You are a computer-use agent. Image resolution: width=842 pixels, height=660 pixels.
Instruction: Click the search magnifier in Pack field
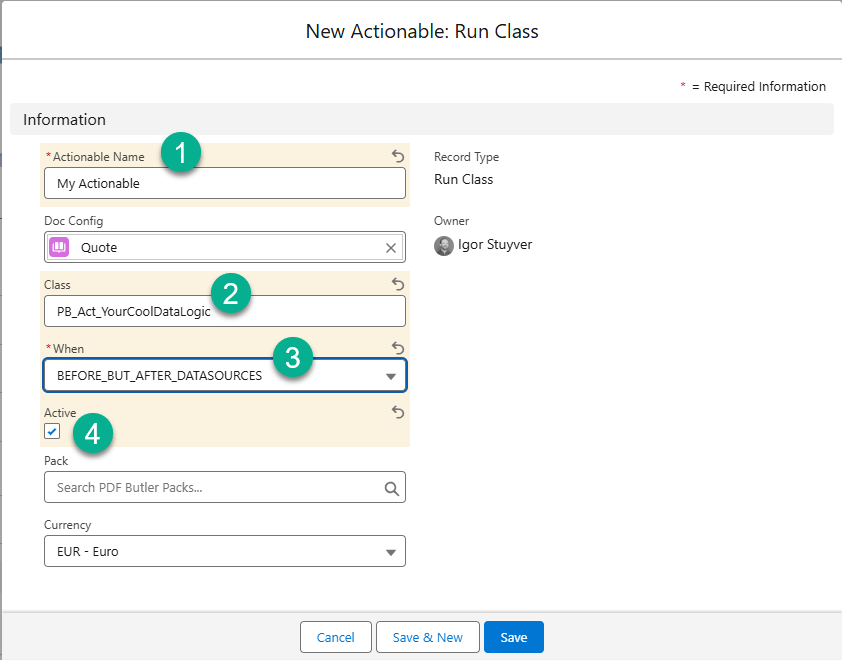point(391,488)
